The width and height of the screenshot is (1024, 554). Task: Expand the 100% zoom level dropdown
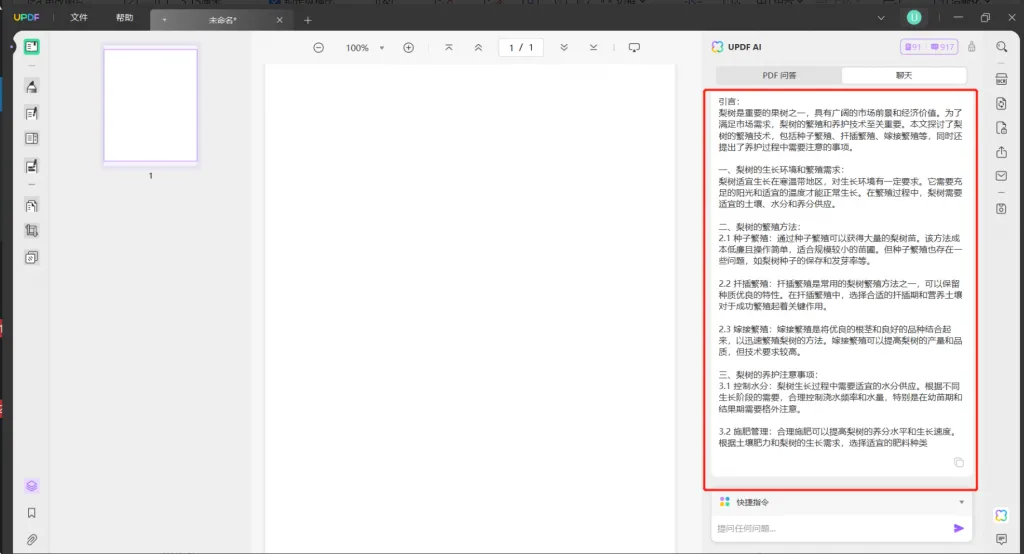pyautogui.click(x=381, y=48)
